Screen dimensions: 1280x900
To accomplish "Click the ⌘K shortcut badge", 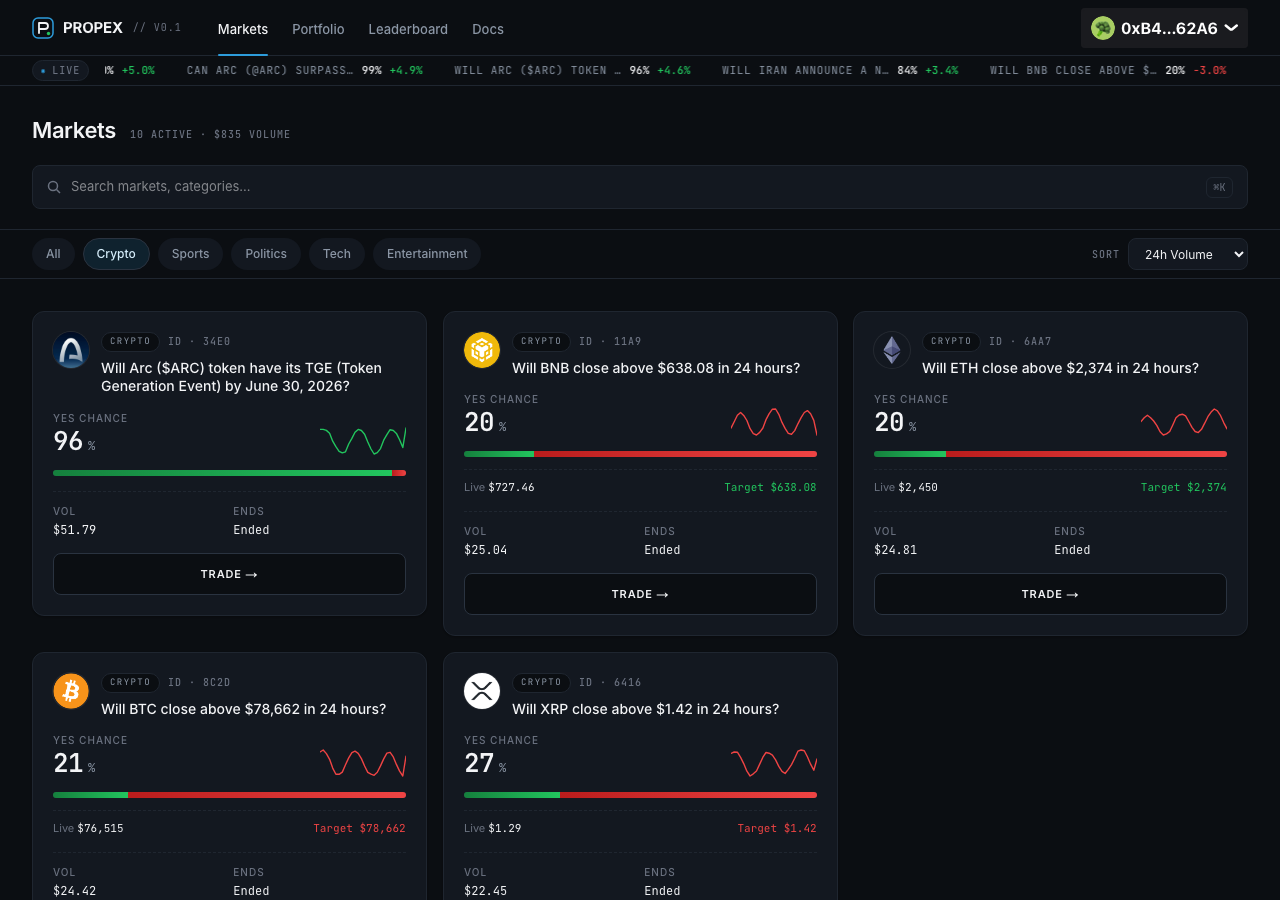I will point(1219,187).
